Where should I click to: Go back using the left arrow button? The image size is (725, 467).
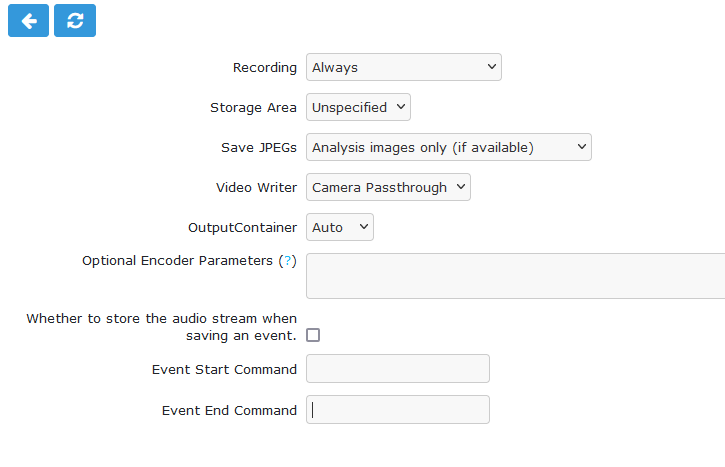[x=28, y=20]
